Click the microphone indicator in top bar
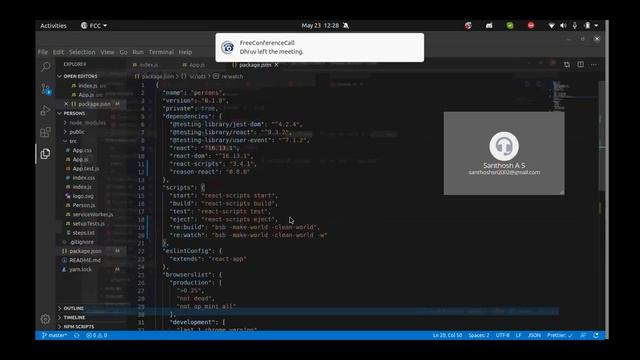Viewport: 640px width, 360px height. tap(575, 26)
